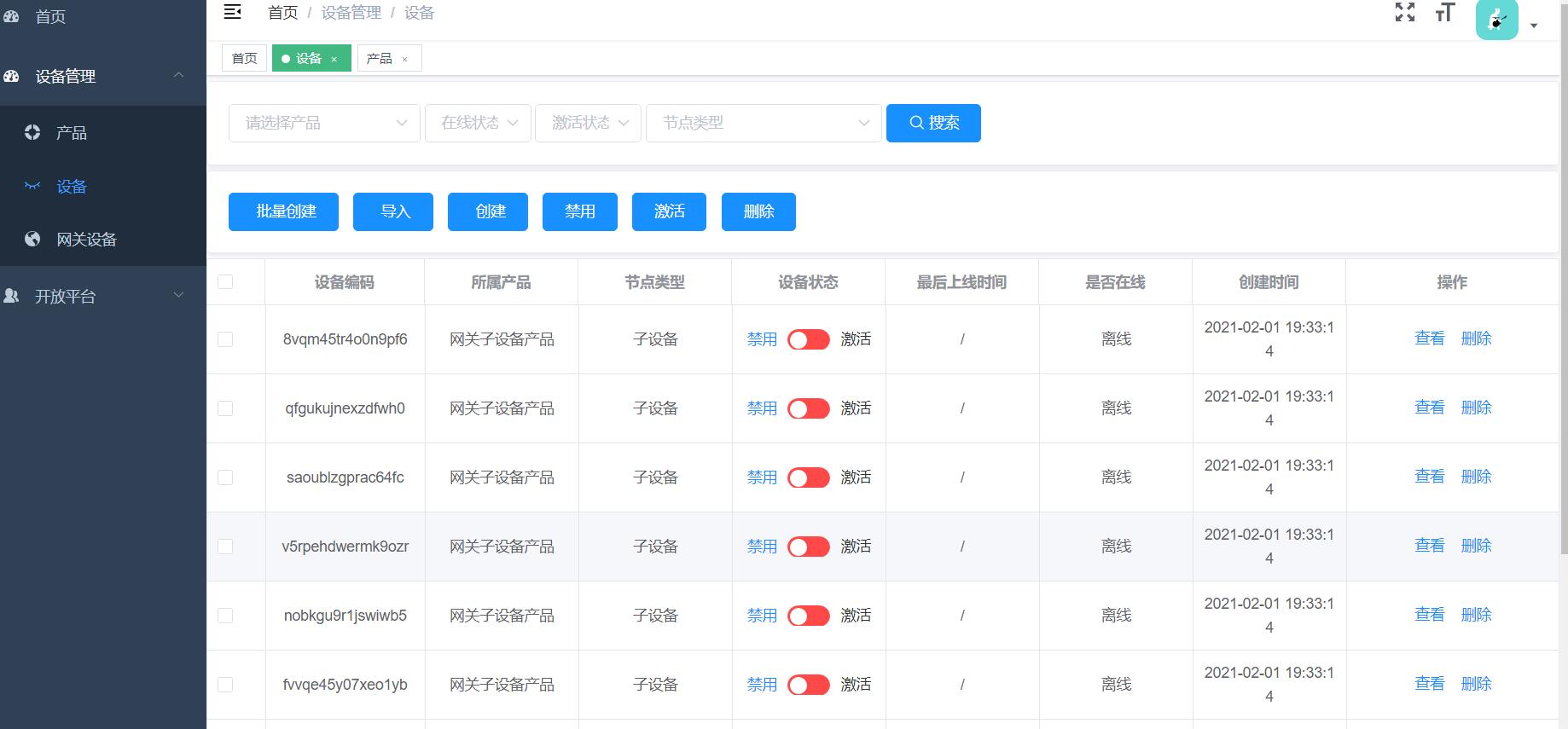
Task: Switch to the 产品 tab
Action: pyautogui.click(x=379, y=58)
